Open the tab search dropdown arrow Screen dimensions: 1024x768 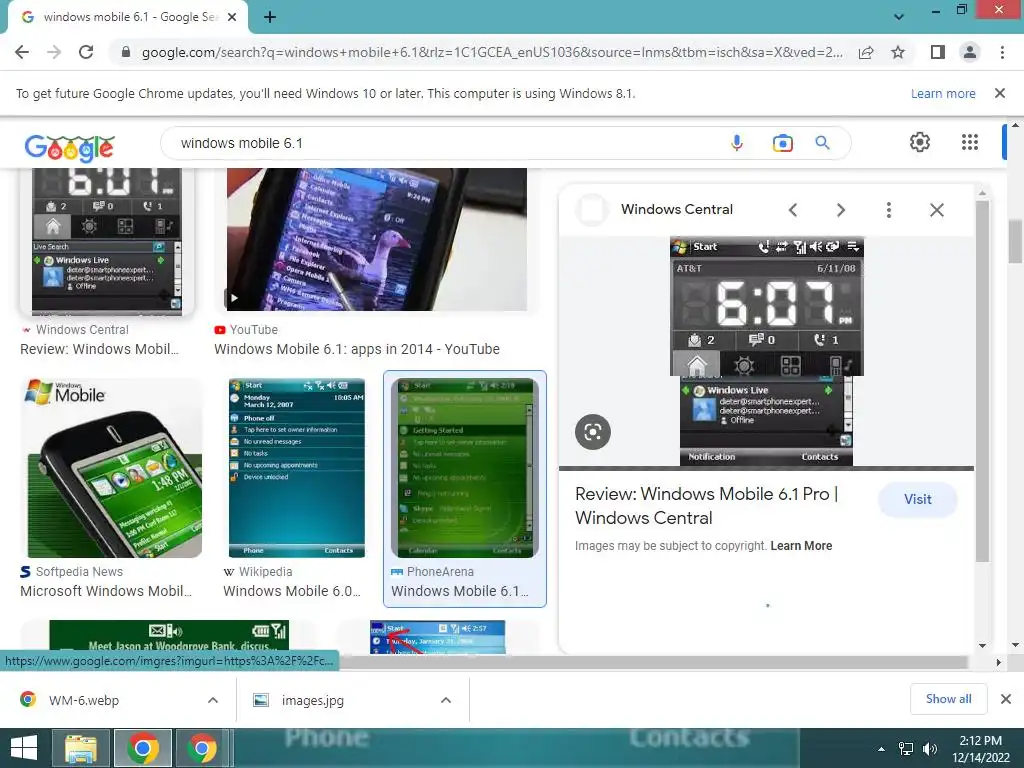(899, 17)
